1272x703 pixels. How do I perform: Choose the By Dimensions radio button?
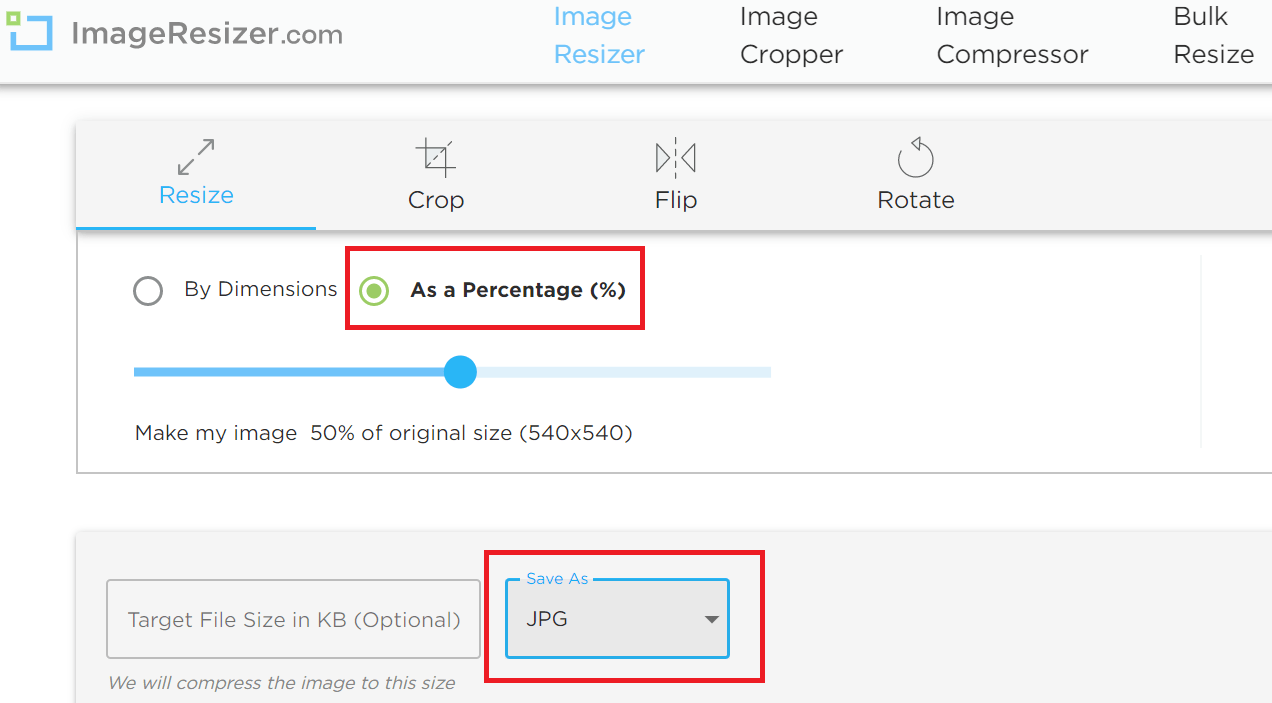[148, 291]
